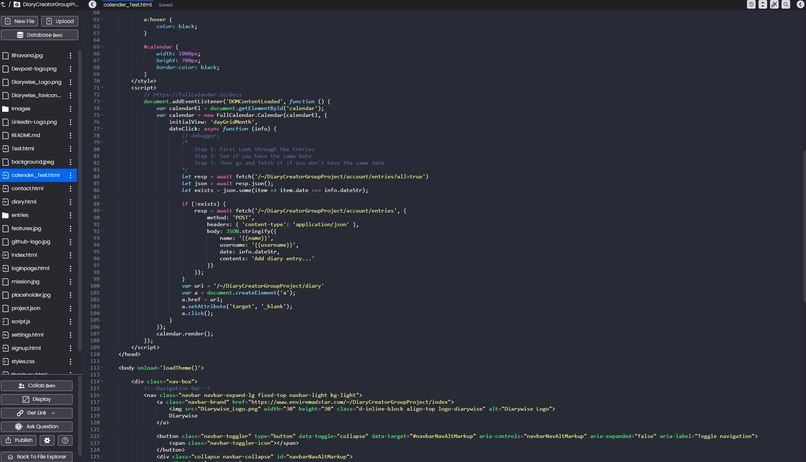This screenshot has height=462, width=806.
Task: Click Back To File Explorer
Action: click(x=37, y=456)
